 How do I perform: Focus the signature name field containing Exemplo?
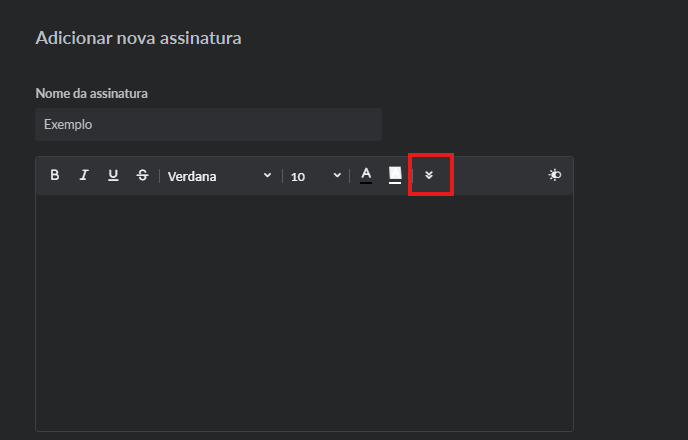coord(208,125)
